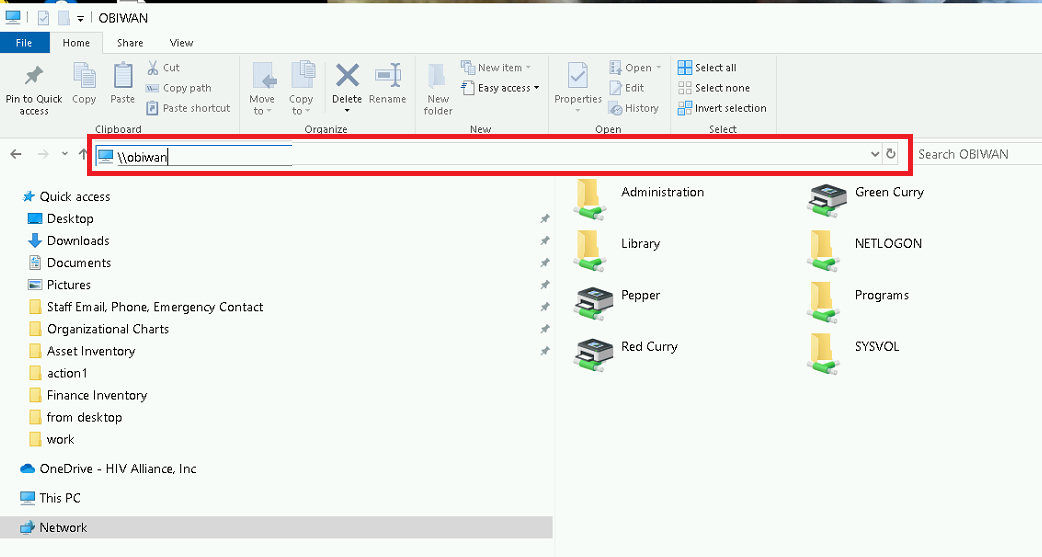
Task: Click Pin to Quick access icon
Action: 33,76
